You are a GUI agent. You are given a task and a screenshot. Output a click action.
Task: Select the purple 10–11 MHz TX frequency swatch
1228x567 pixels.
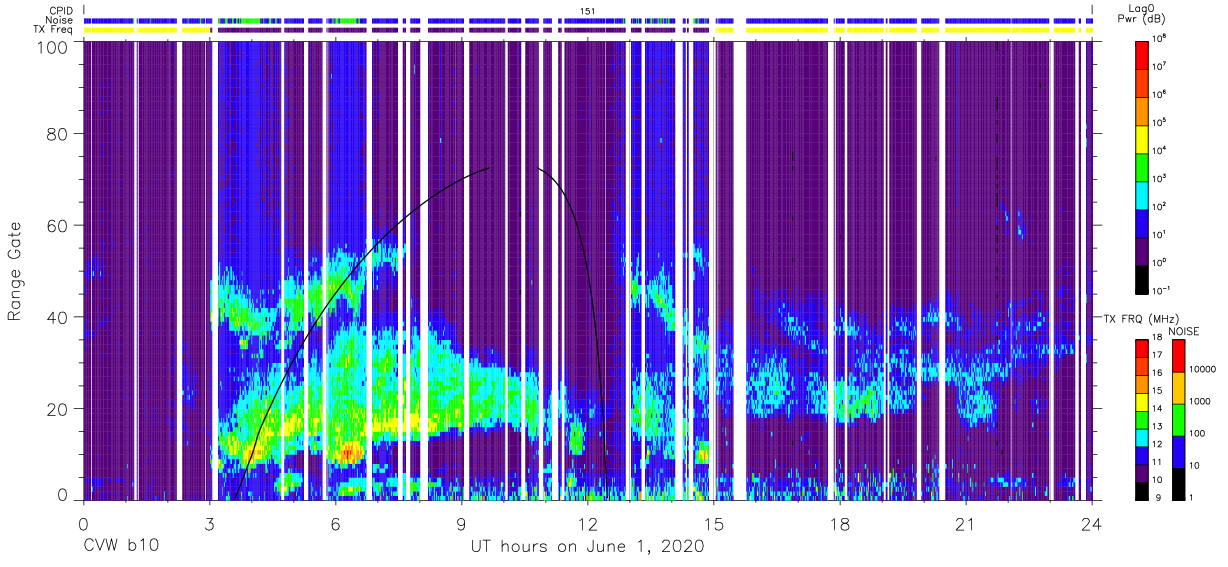point(1142,471)
